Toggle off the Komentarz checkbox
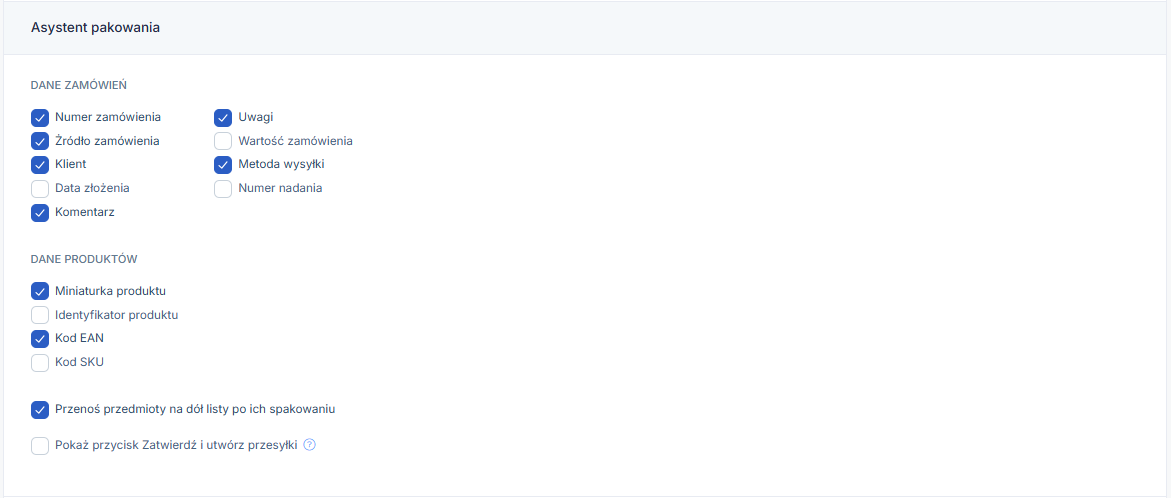 click(40, 212)
